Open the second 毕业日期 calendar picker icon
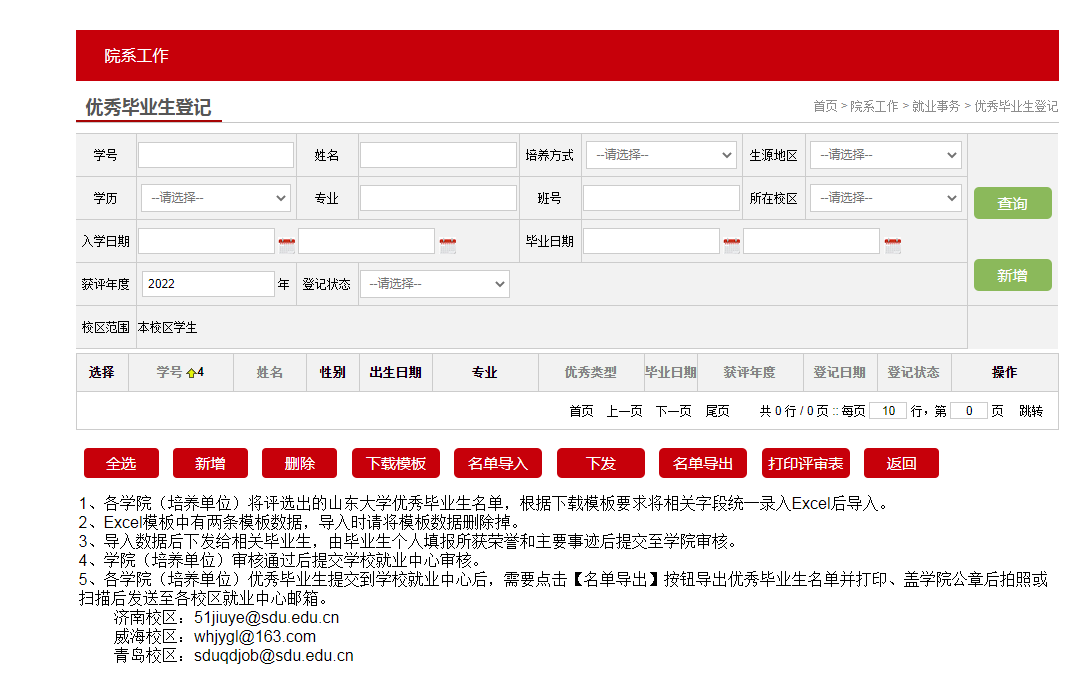 pos(893,243)
